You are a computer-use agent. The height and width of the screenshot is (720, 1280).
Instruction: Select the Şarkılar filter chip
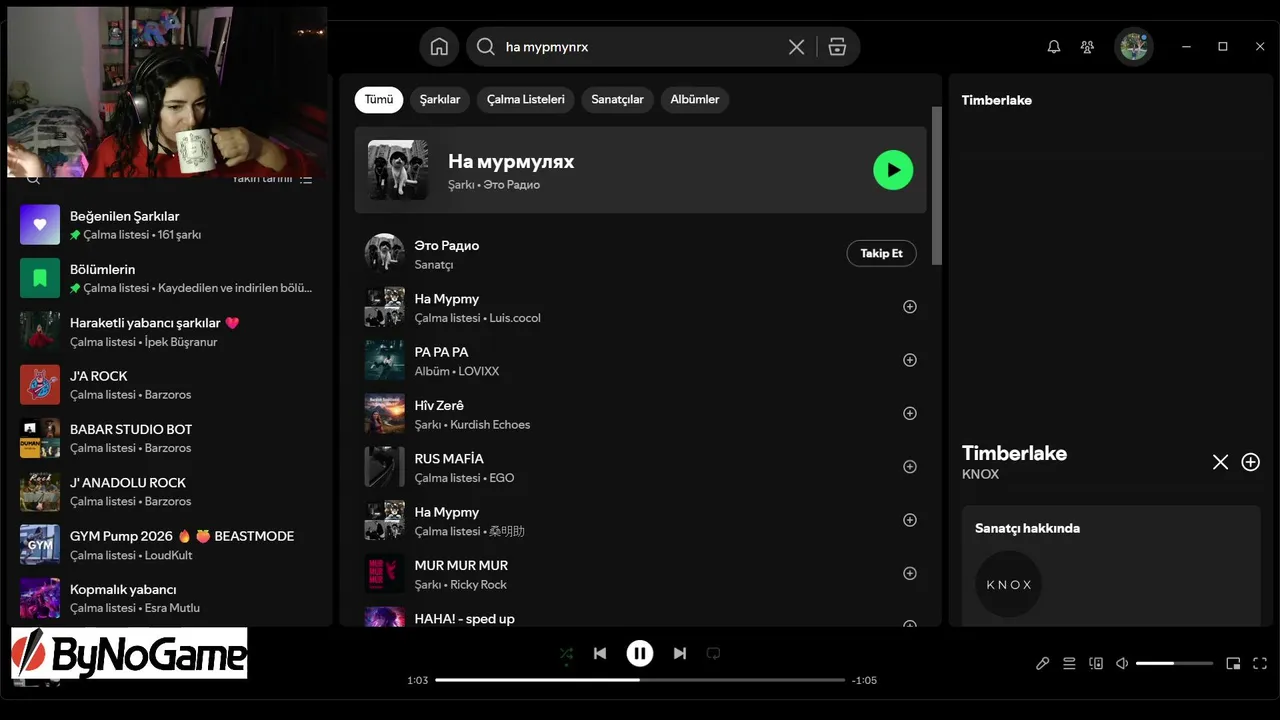pos(440,99)
